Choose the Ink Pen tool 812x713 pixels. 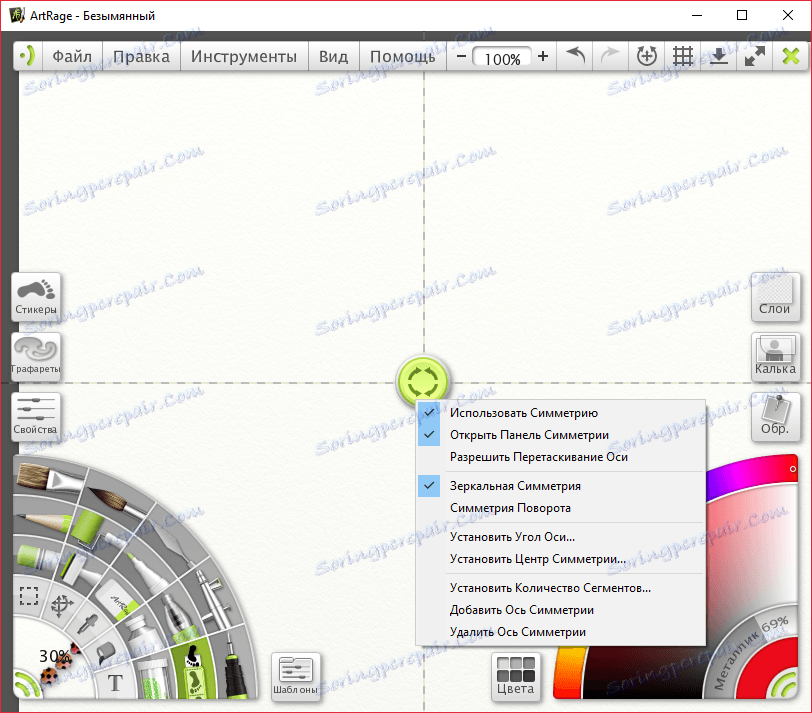[235, 668]
